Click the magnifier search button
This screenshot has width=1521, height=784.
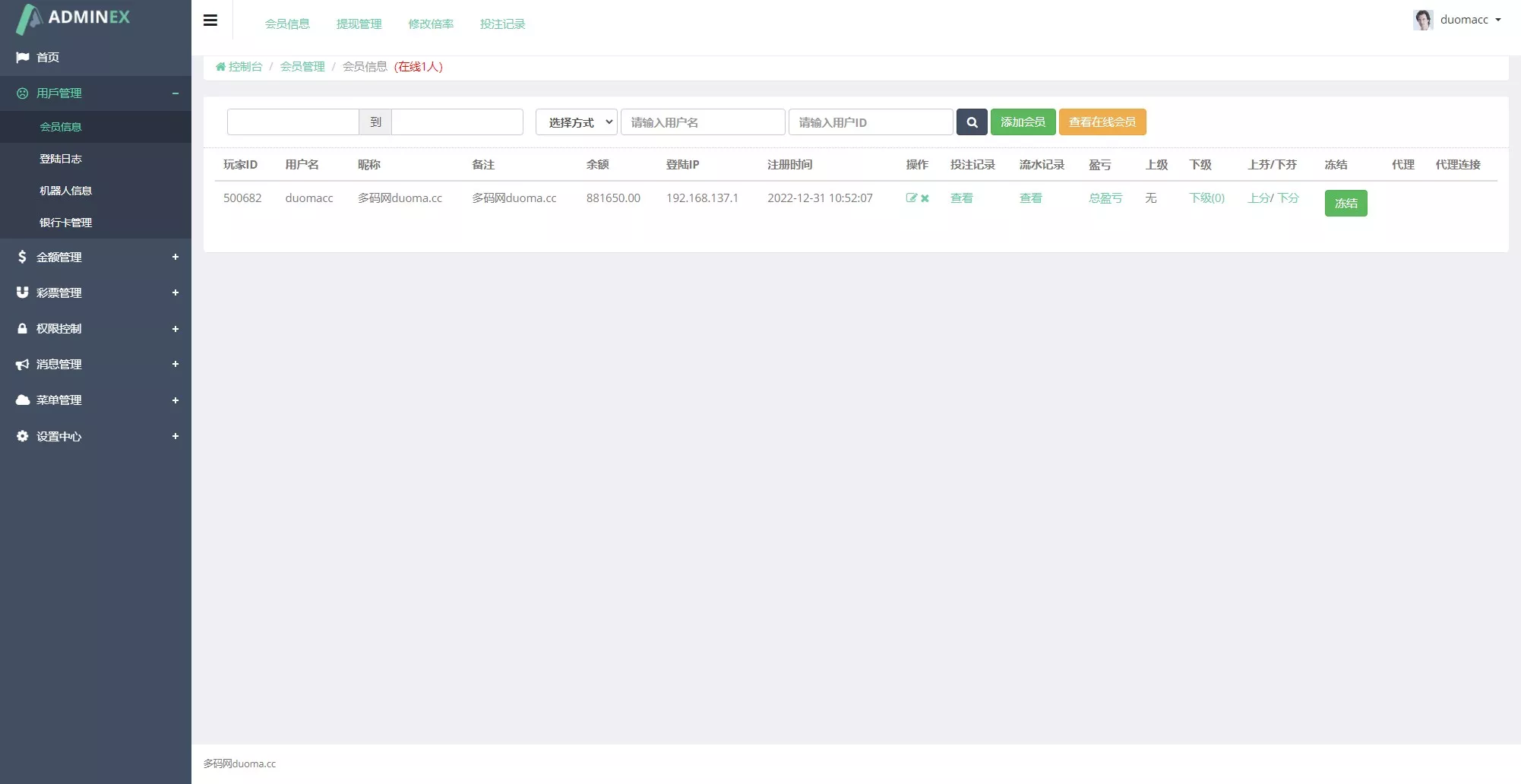[972, 122]
